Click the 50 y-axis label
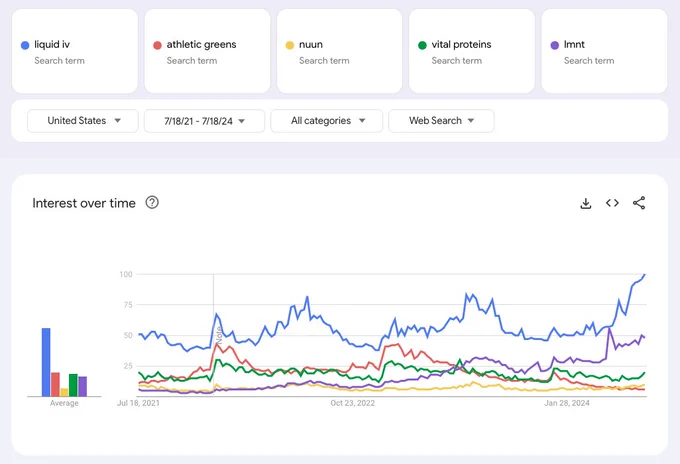 coord(128,335)
